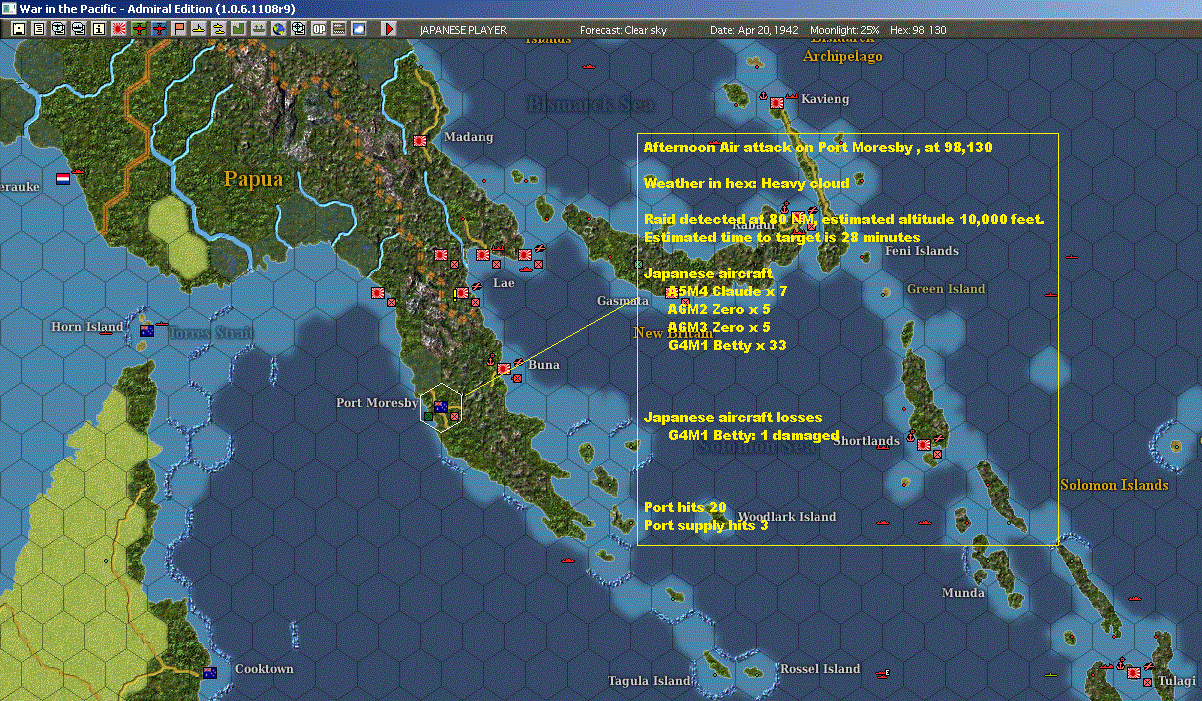Click the 'A5M4 Claude x 7' entry

point(727,291)
